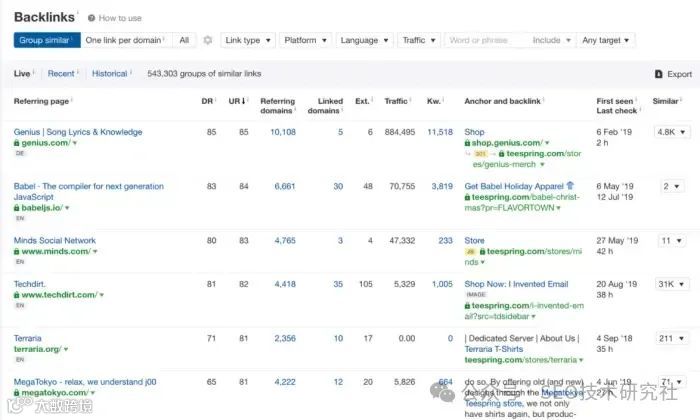Viewport: 700px width, 420px height.
Task: Switch to the Recent tab
Action: [61, 73]
